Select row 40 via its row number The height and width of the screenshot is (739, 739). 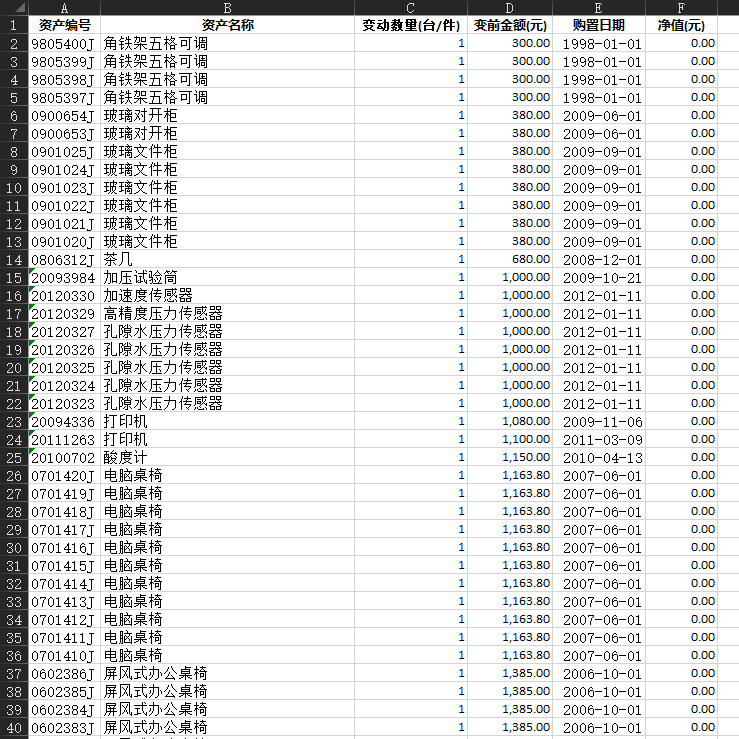(x=14, y=727)
